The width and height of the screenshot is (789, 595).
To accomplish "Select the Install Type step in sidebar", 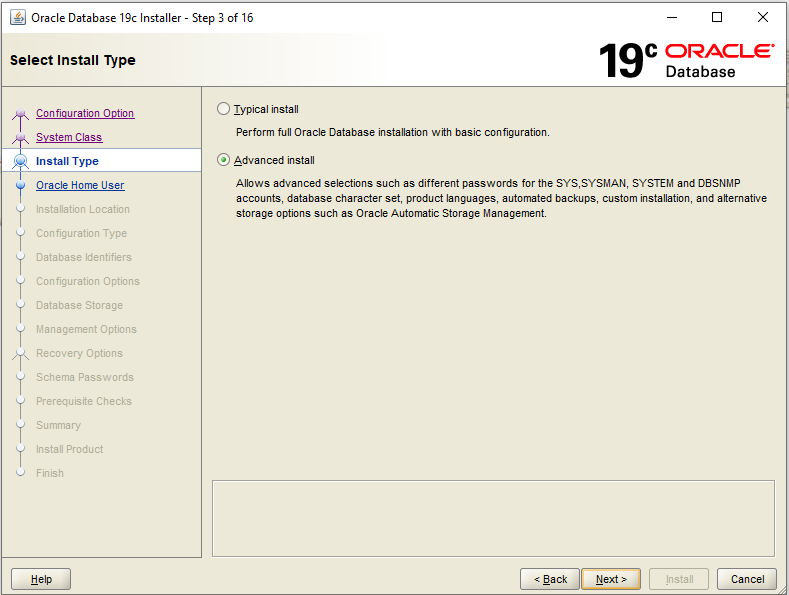I will [x=67, y=161].
